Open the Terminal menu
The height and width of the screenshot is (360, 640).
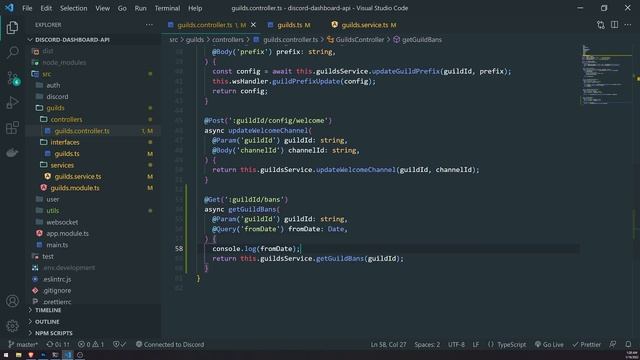167,8
